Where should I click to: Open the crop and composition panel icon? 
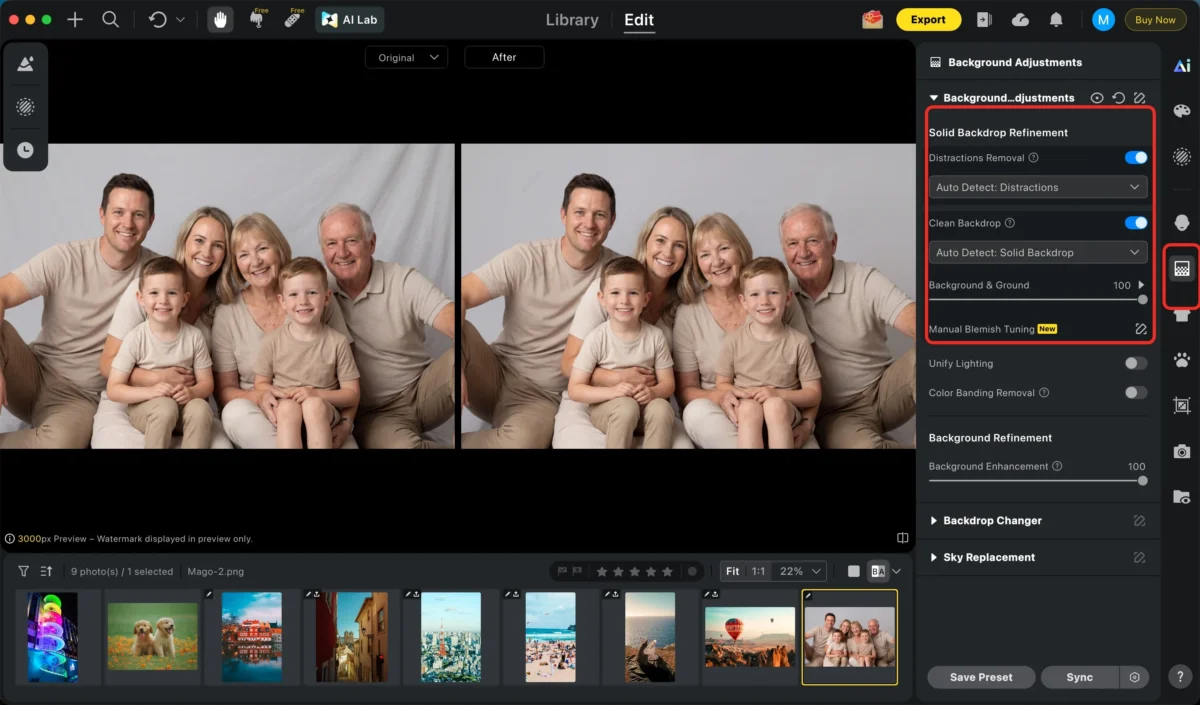click(x=1181, y=406)
